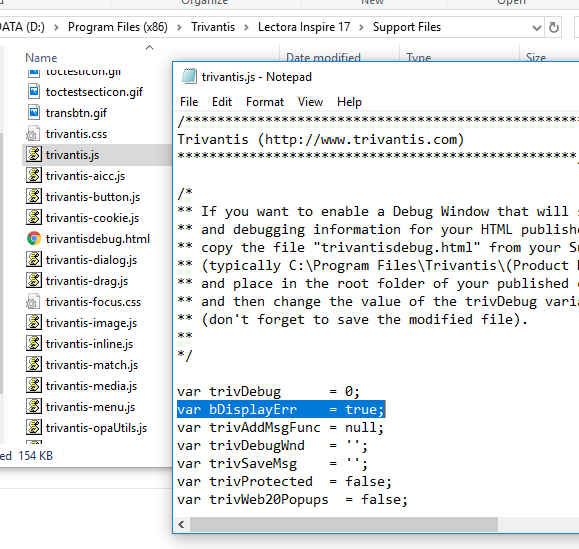The image size is (579, 549).
Task: Go to the Trivantis breadcrumb folder
Action: click(213, 27)
